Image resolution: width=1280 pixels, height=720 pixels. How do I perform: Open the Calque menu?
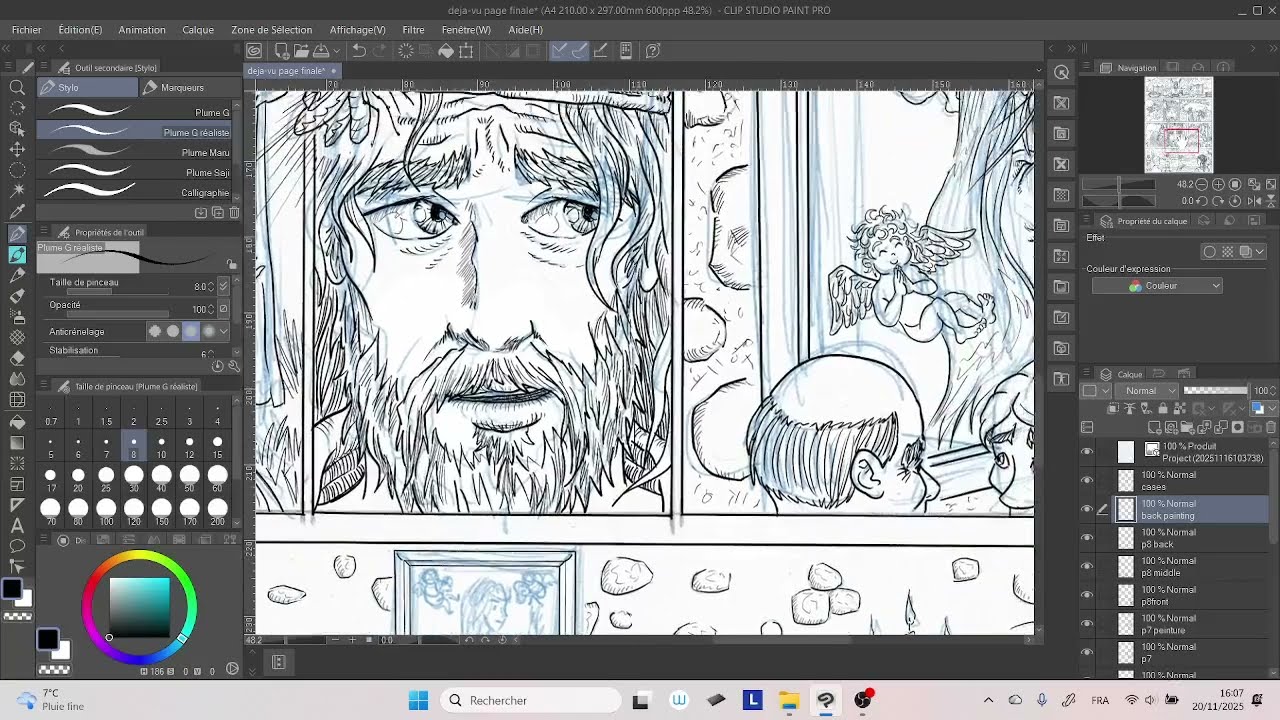(x=198, y=30)
